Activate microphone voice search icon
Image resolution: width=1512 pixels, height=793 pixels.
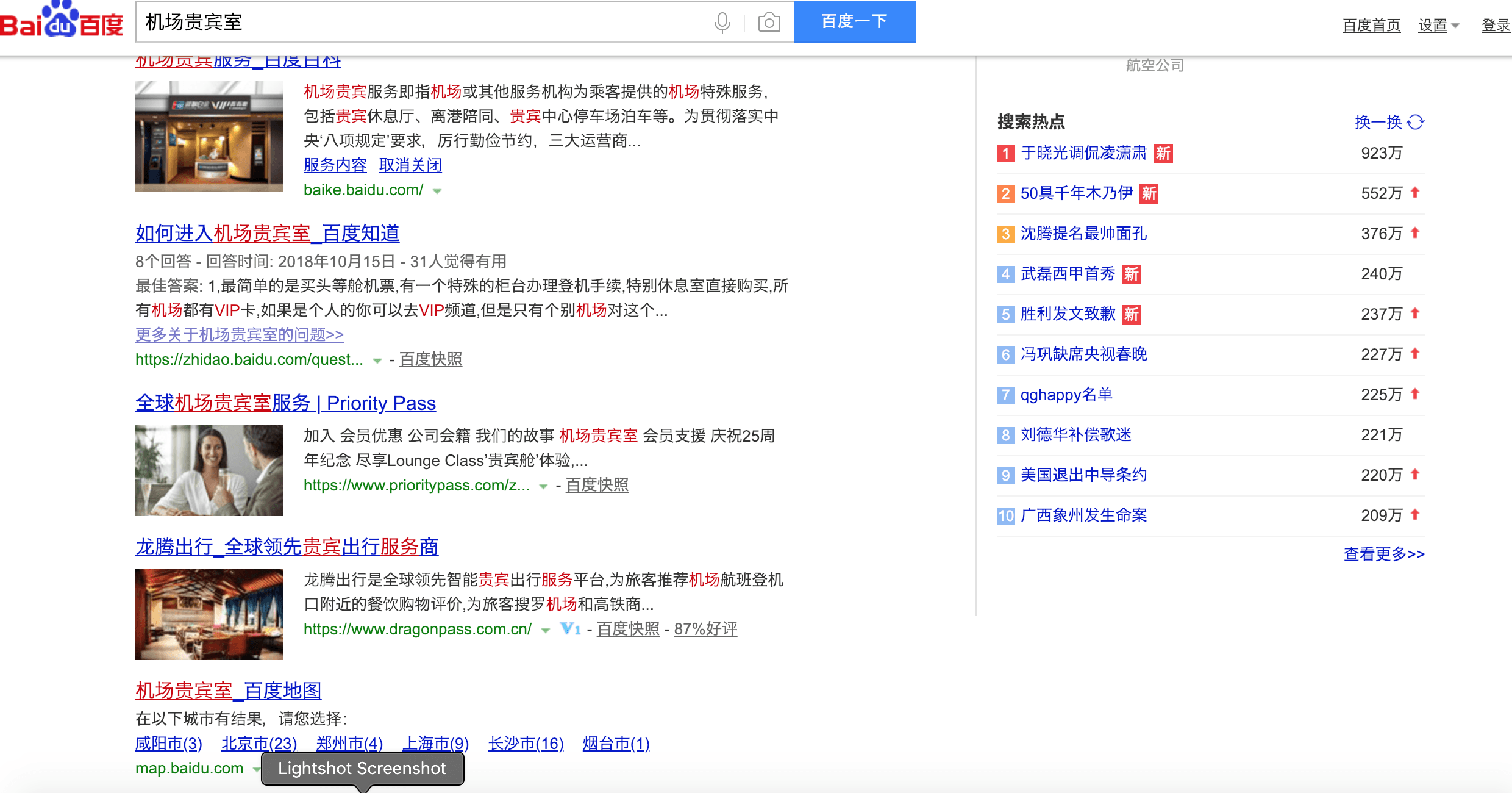[722, 23]
